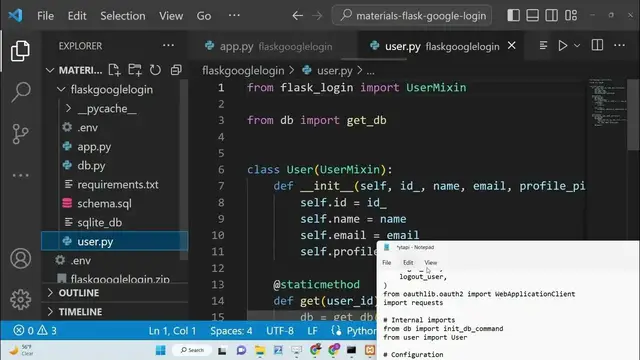The height and width of the screenshot is (360, 640).
Task: Toggle the primary side bar layout
Action: tap(513, 16)
